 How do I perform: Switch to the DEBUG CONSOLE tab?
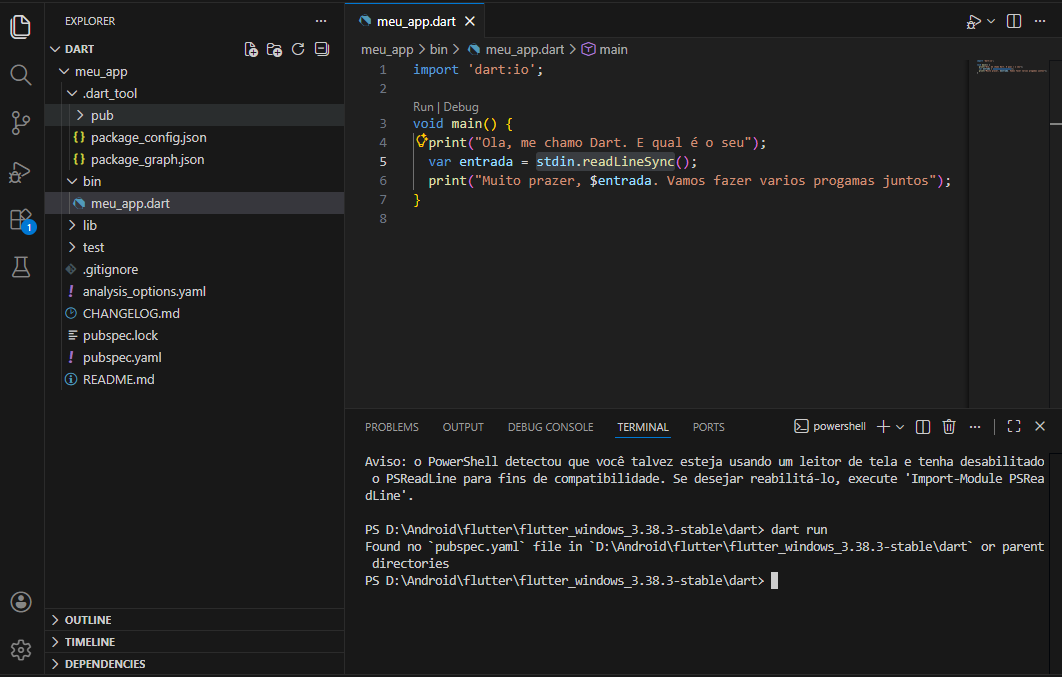550,427
